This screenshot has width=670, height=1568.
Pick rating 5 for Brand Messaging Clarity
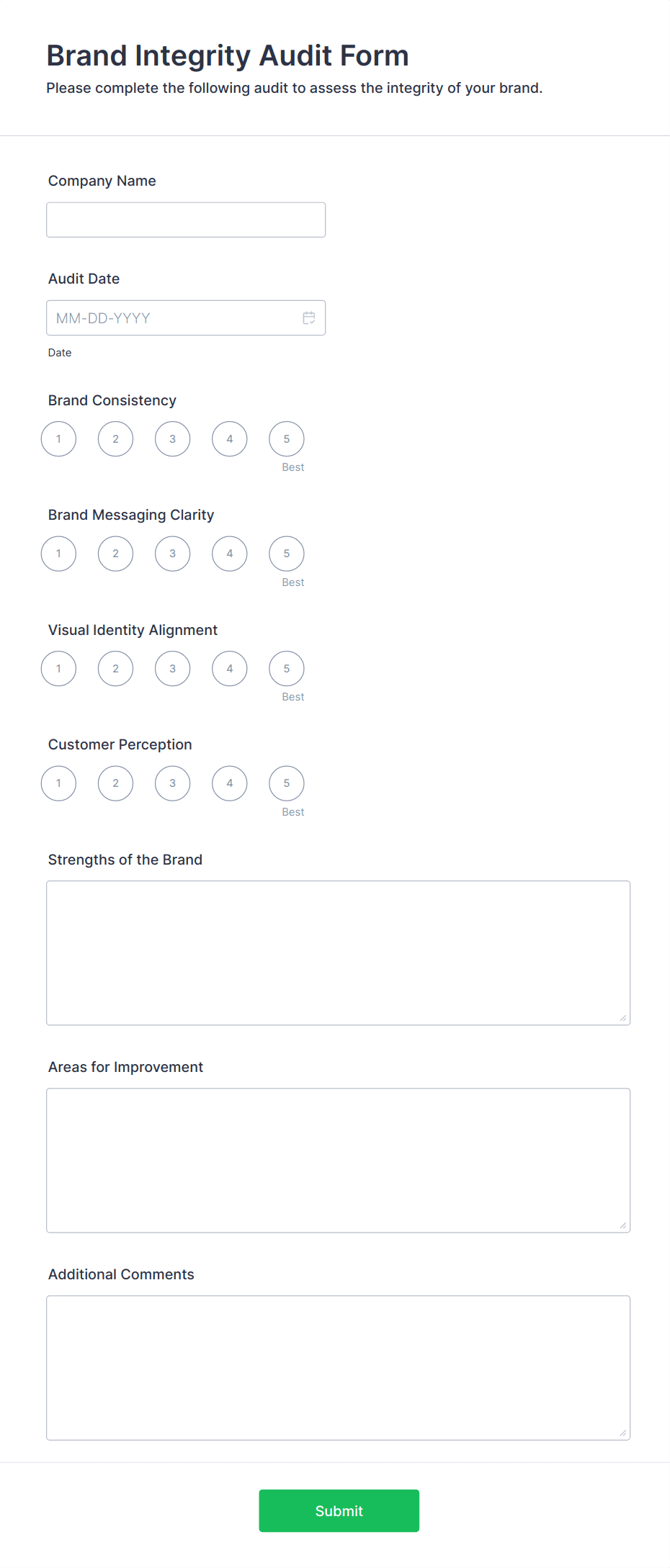pyautogui.click(x=286, y=554)
